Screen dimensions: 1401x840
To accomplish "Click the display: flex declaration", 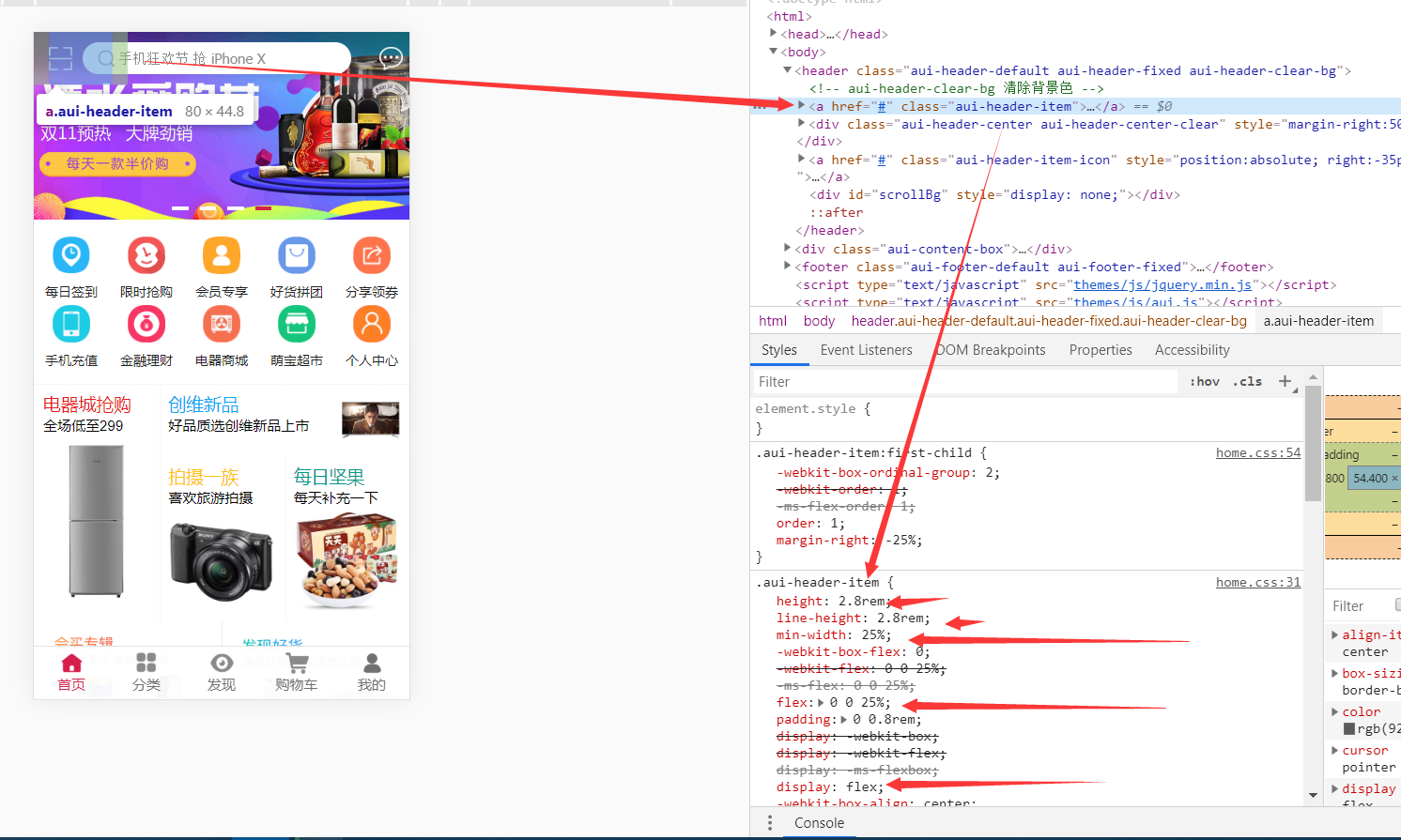I will 830,787.
